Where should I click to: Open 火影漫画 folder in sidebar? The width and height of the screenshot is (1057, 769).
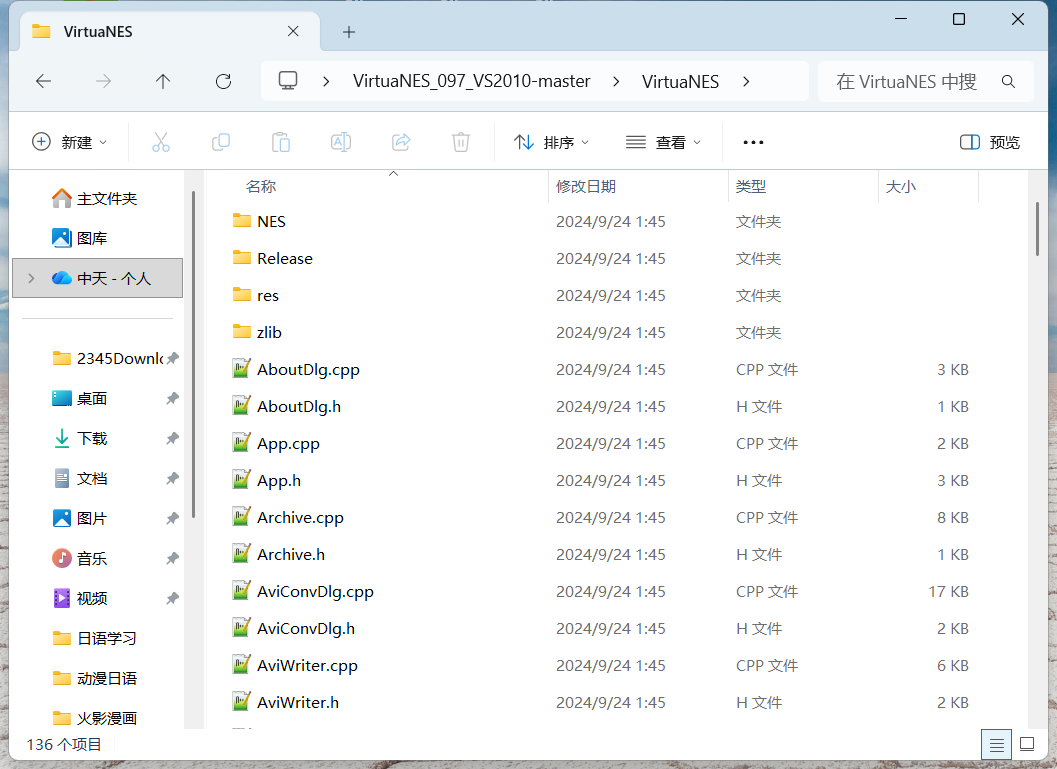point(94,718)
